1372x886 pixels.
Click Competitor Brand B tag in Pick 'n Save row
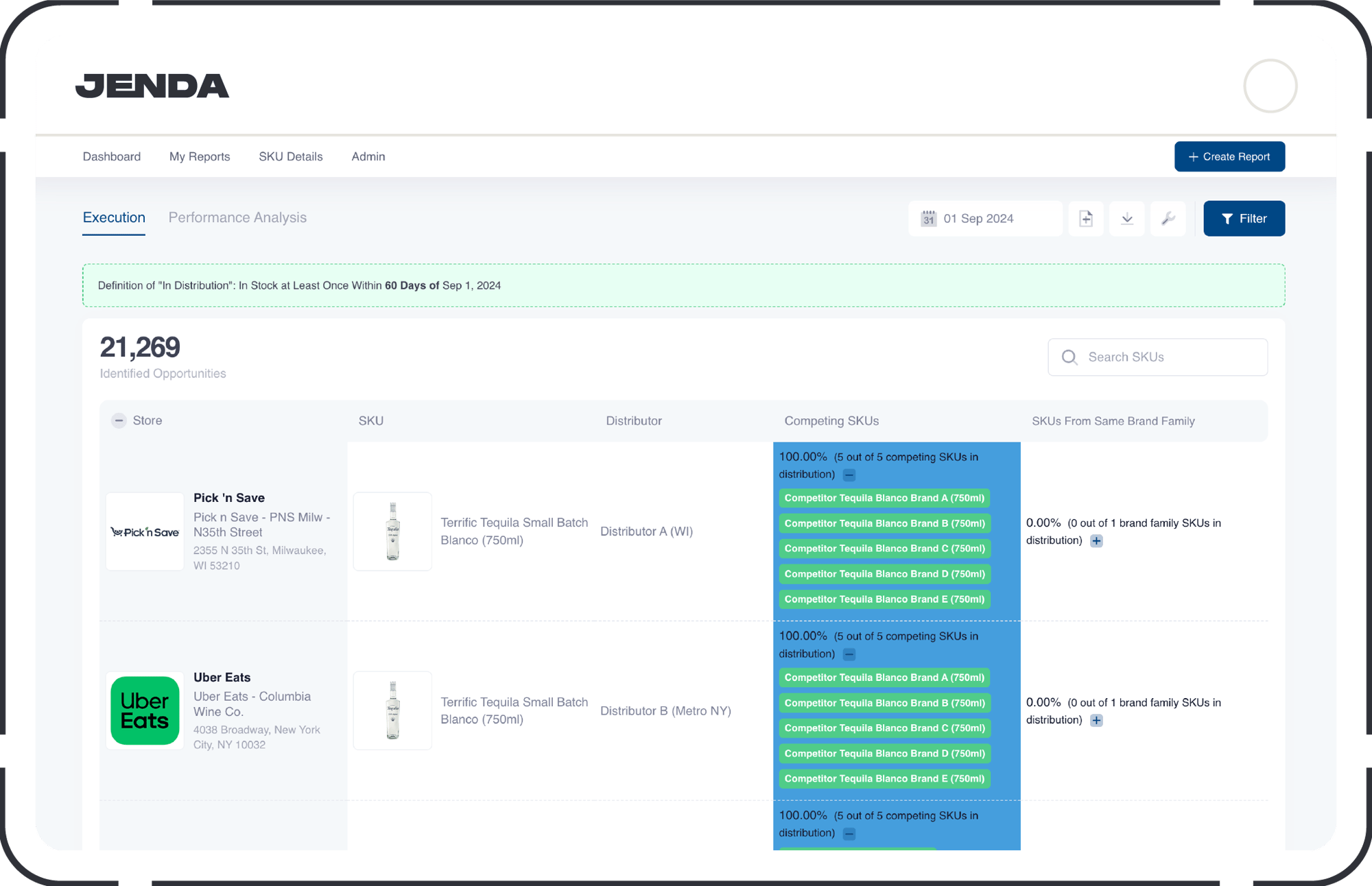884,523
